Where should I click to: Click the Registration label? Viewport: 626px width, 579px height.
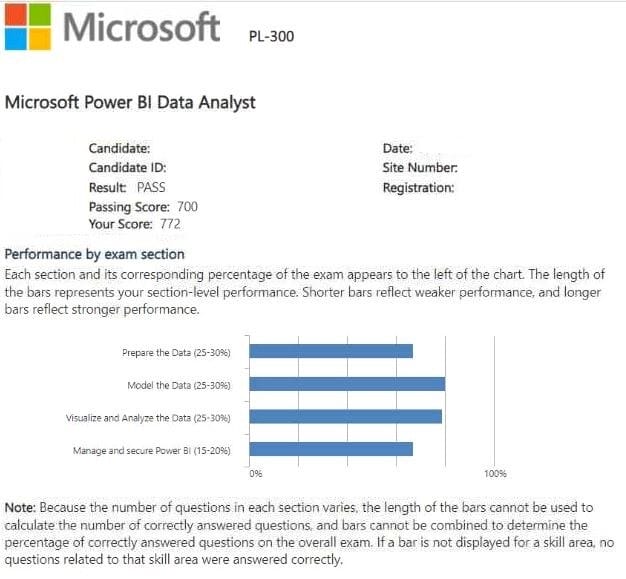click(x=418, y=187)
